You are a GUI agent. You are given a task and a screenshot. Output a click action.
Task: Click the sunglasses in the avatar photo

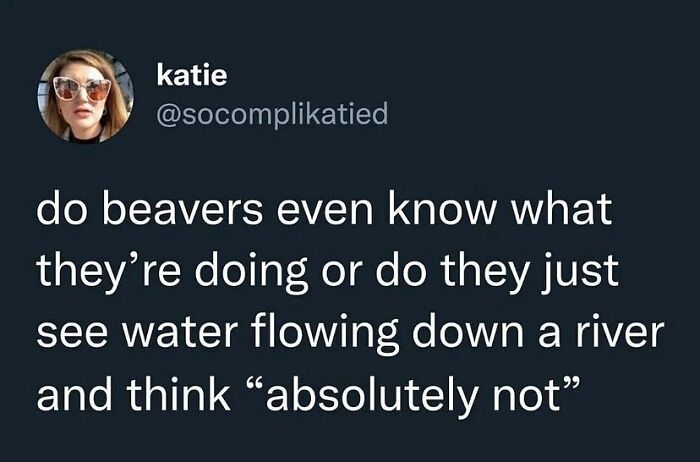click(83, 89)
